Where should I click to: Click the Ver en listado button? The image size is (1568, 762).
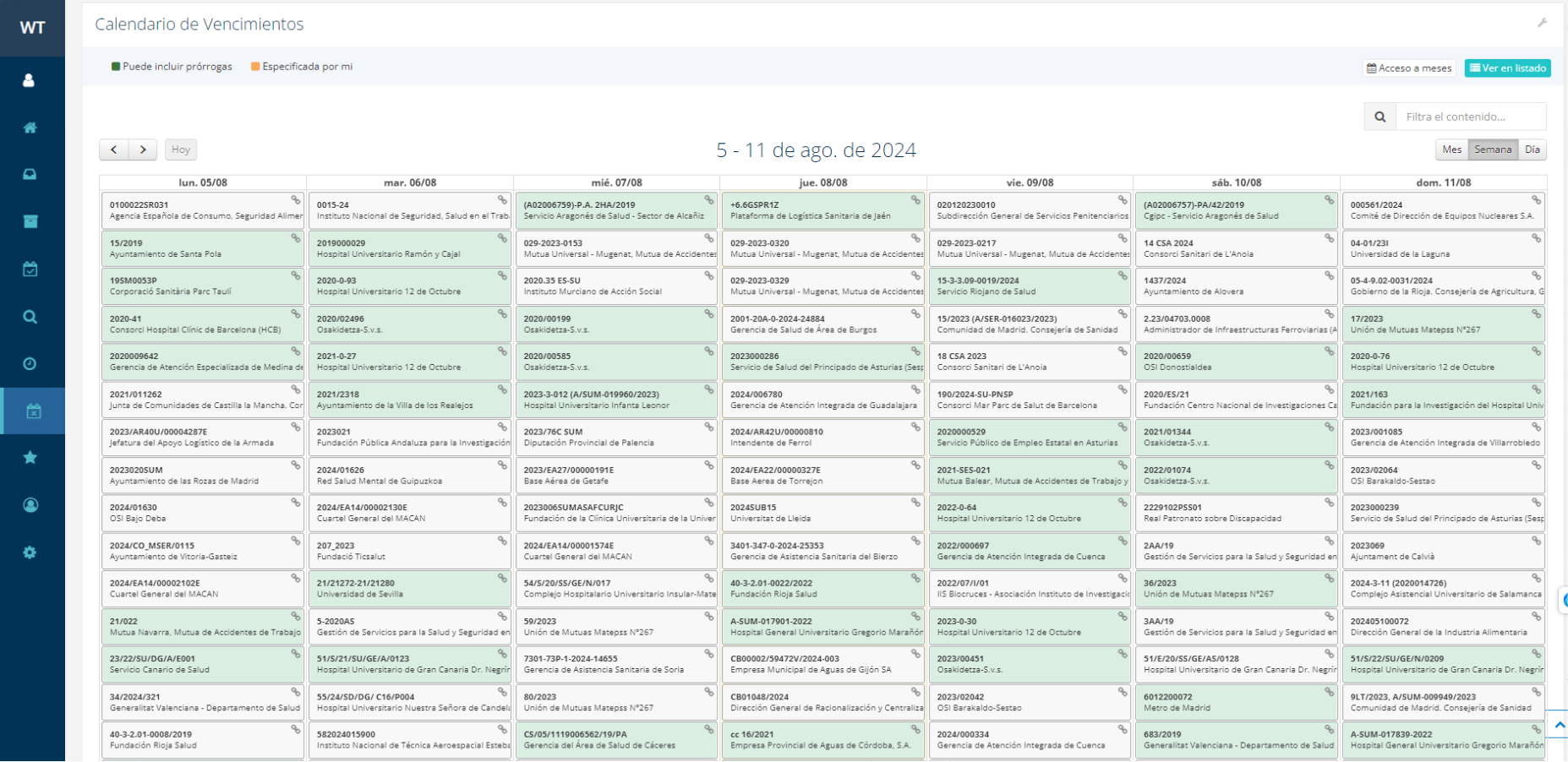tap(1507, 68)
